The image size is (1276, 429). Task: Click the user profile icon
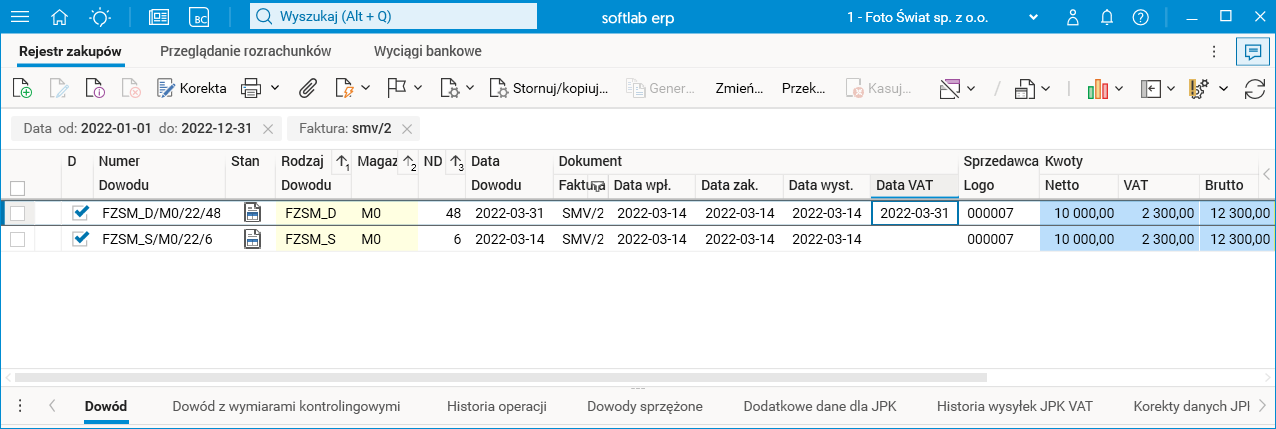[1073, 17]
